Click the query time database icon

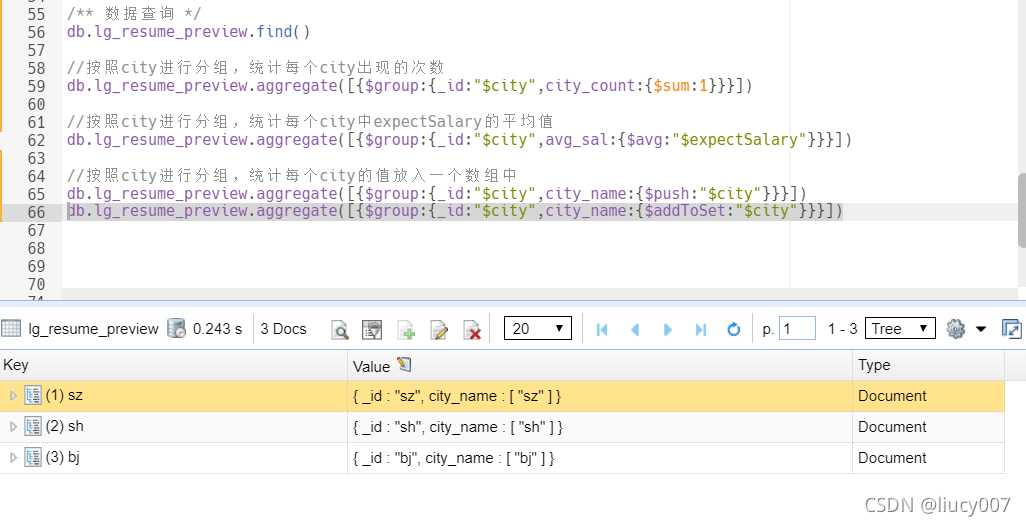pos(177,328)
